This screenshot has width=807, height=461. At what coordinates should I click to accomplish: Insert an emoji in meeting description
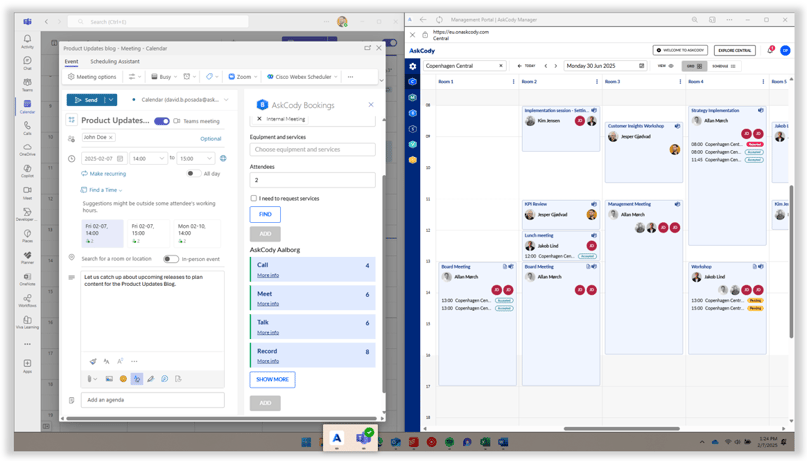point(123,379)
